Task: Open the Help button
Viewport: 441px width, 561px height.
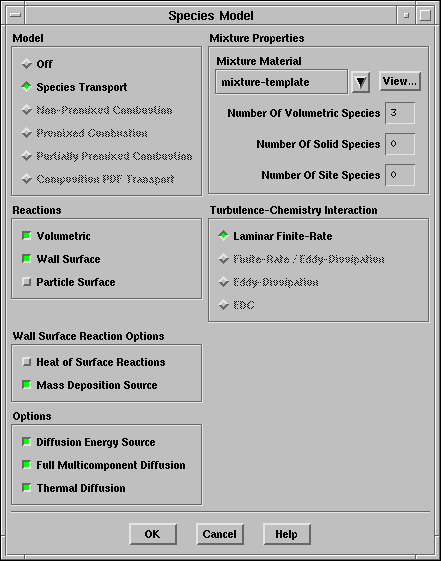Action: click(x=286, y=534)
